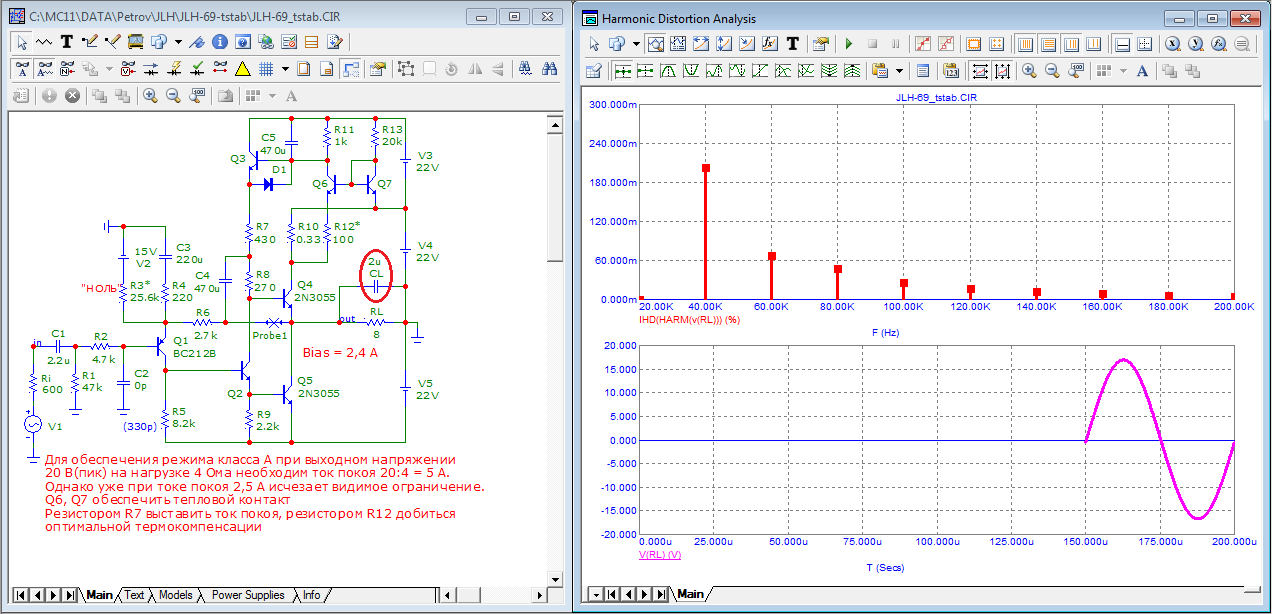The height and width of the screenshot is (614, 1272).
Task: Select Text 'T' tool in Harmonic Distortion window
Action: tap(793, 44)
